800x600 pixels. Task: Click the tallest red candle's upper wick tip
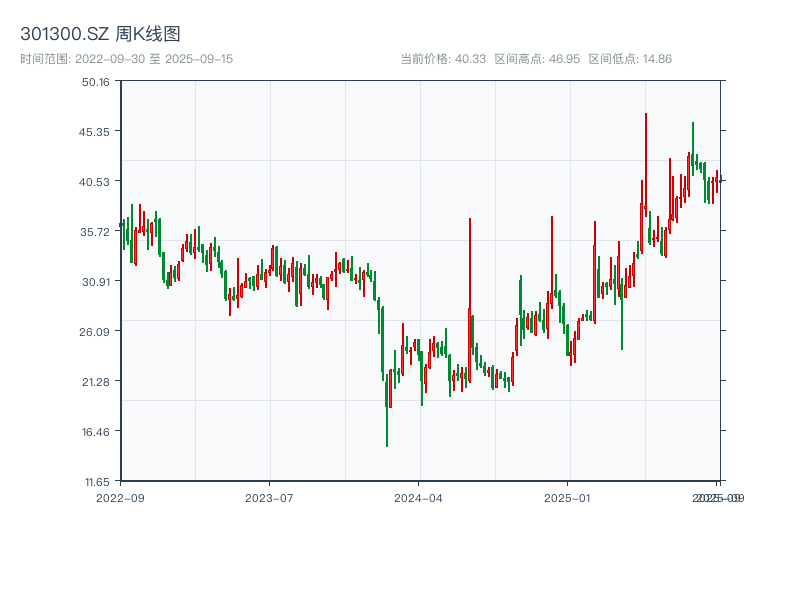coord(646,114)
